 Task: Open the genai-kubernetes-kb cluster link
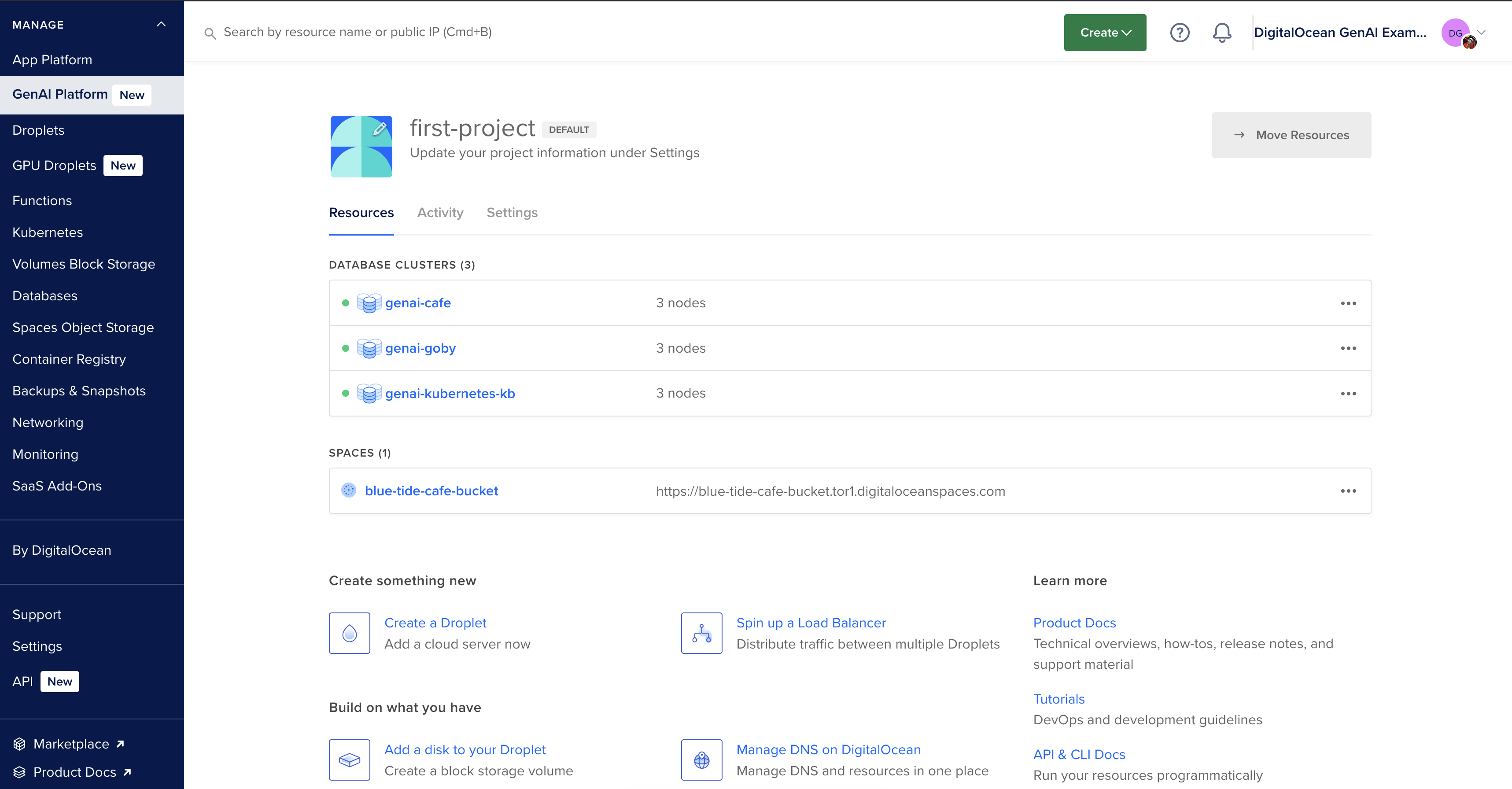tap(450, 393)
